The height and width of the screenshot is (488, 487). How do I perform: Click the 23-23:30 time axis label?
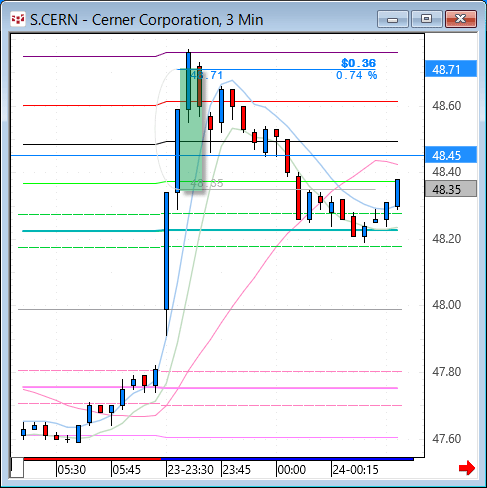(x=190, y=470)
